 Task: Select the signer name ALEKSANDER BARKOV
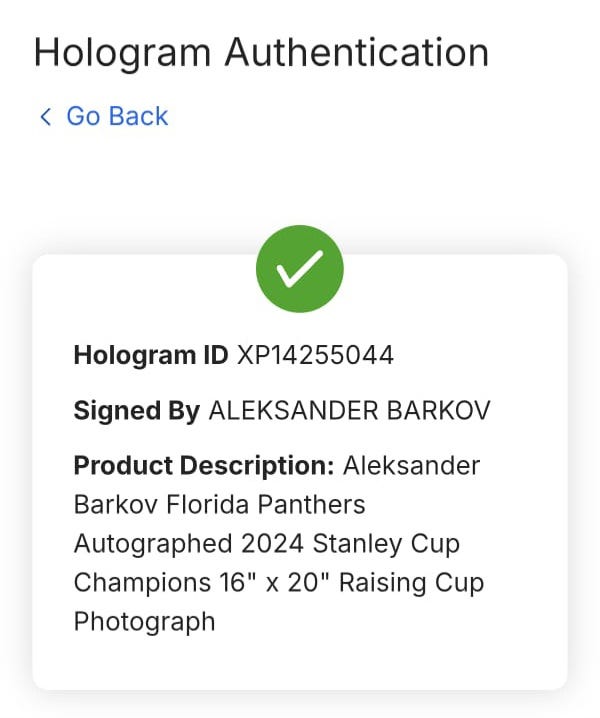click(x=349, y=411)
